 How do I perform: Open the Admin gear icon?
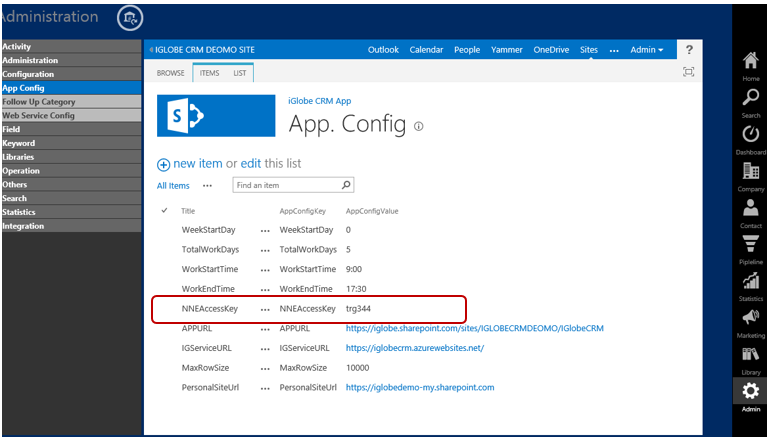click(x=750, y=391)
